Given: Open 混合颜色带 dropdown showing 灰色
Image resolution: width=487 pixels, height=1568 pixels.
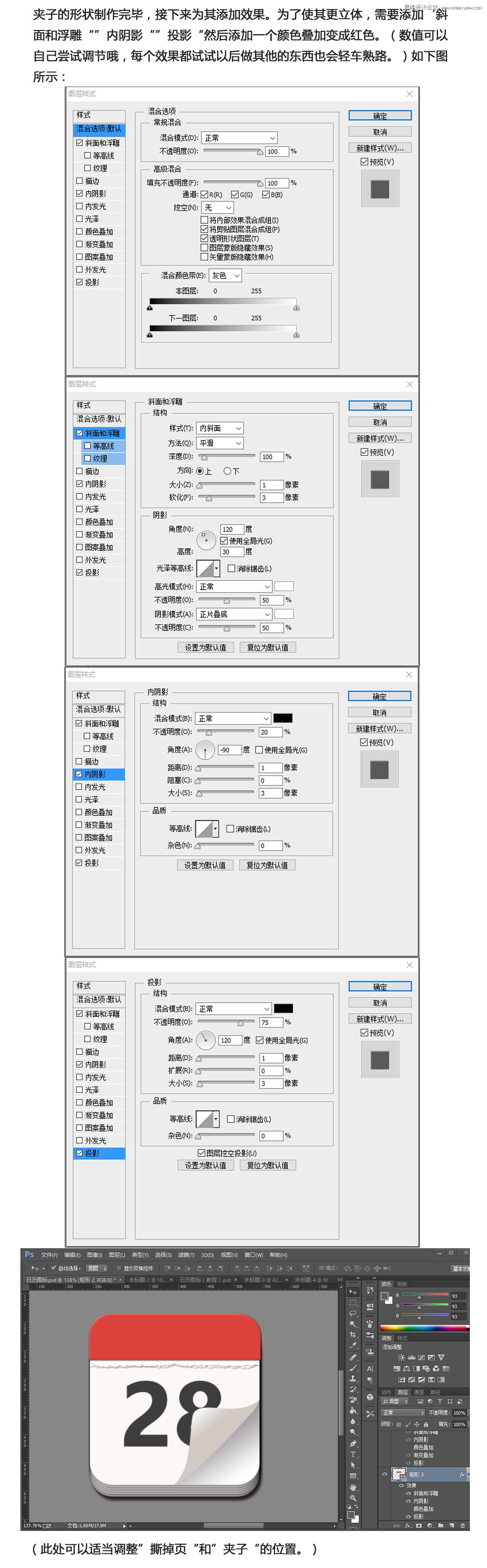Looking at the screenshot, I should coord(225,276).
